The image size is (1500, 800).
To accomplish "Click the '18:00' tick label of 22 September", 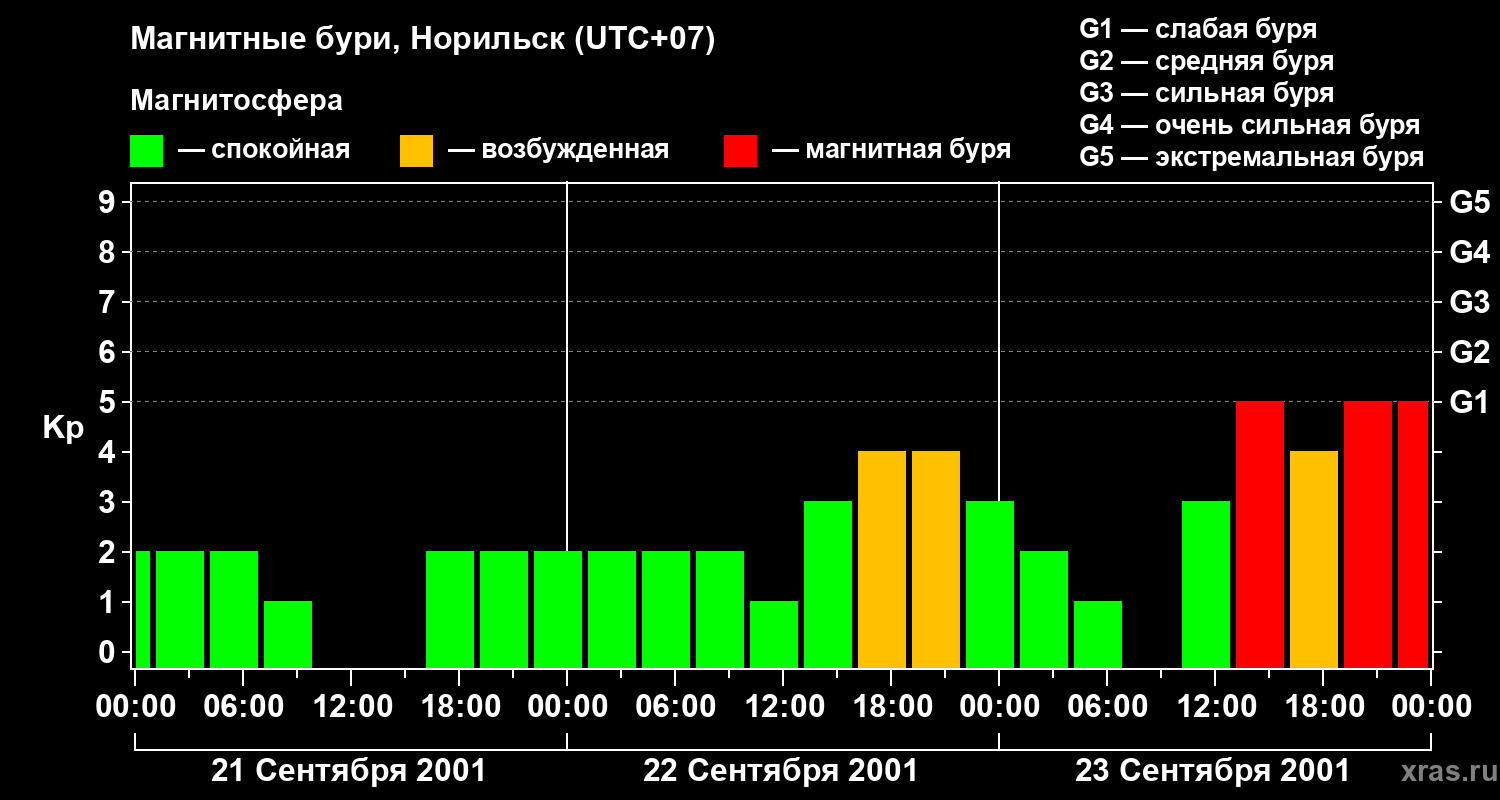I will [x=891, y=706].
